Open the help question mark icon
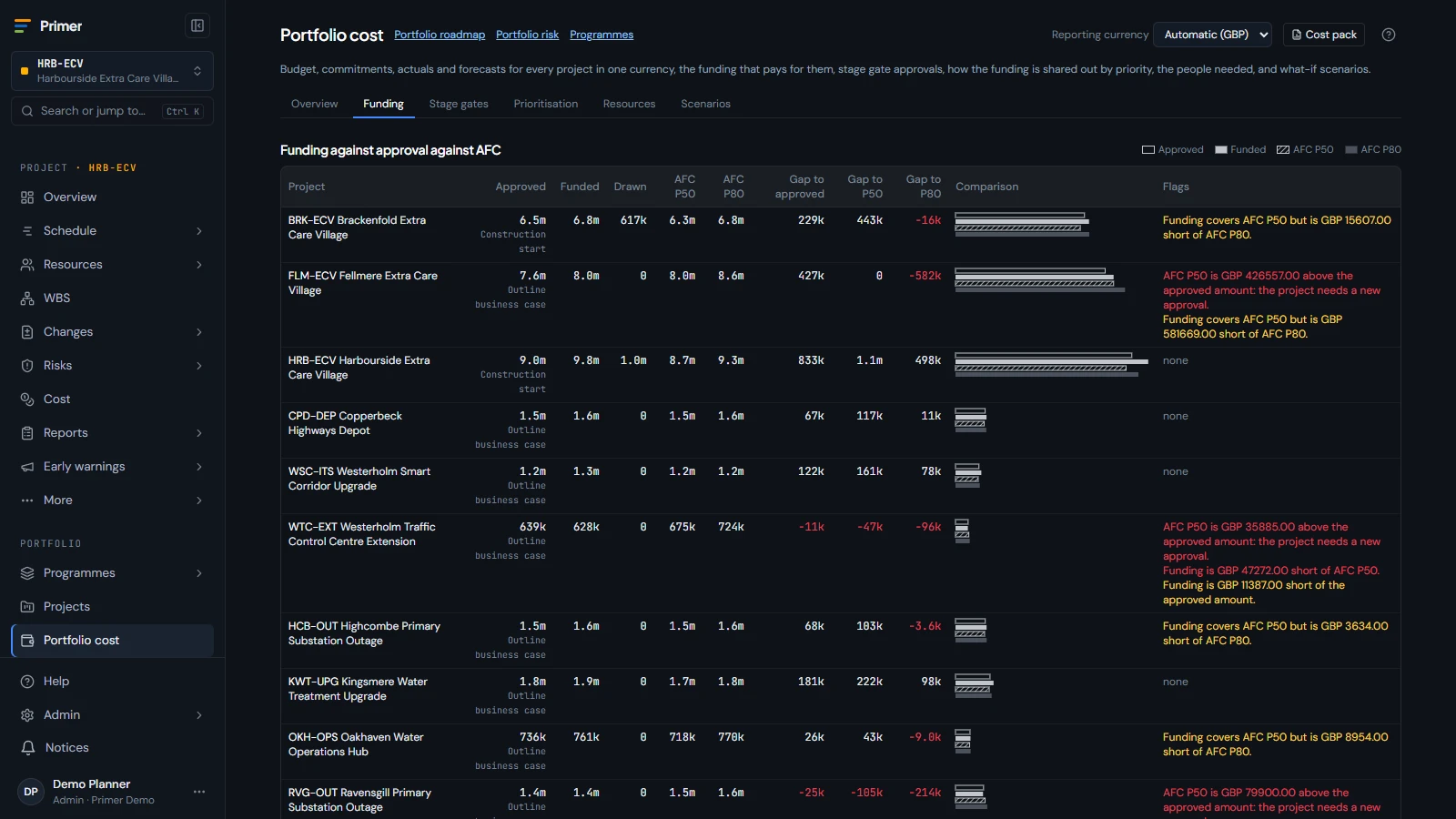1456x819 pixels. point(1389,35)
